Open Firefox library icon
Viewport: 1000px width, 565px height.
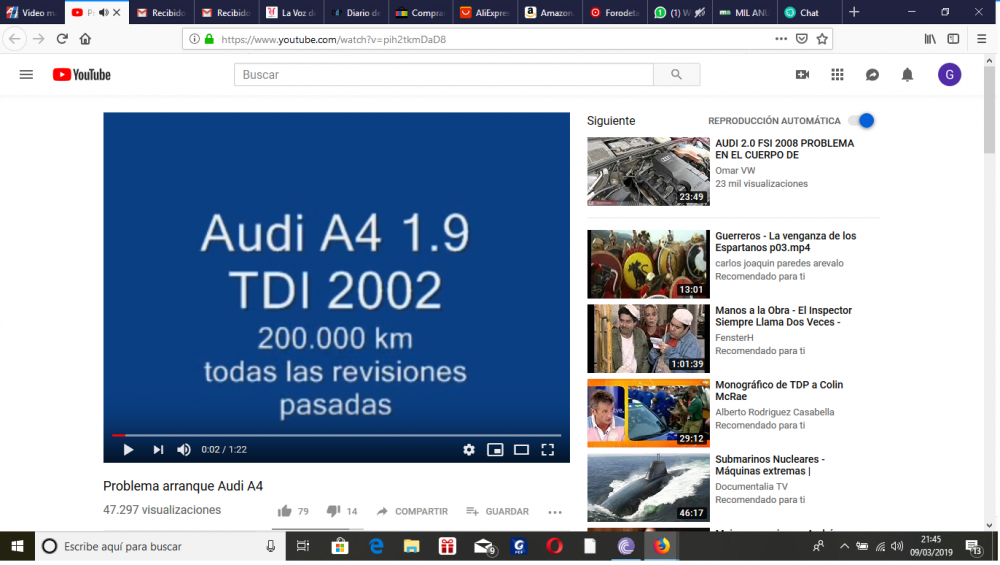[x=930, y=39]
